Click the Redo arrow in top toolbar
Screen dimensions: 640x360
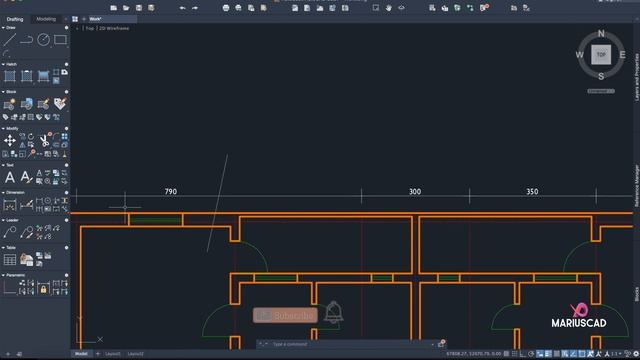click(x=195, y=8)
